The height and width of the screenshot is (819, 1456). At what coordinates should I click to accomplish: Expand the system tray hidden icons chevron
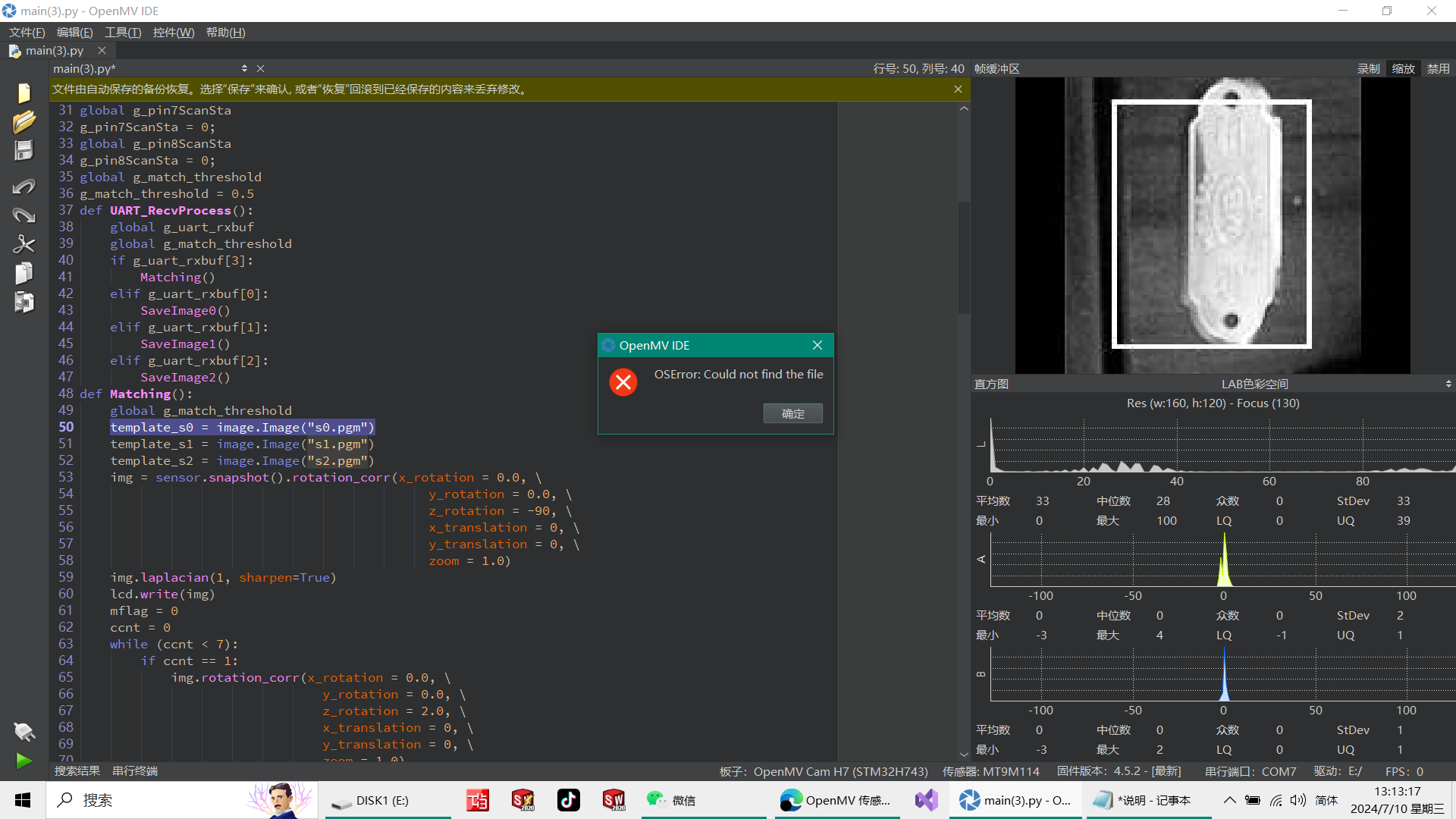(1229, 800)
